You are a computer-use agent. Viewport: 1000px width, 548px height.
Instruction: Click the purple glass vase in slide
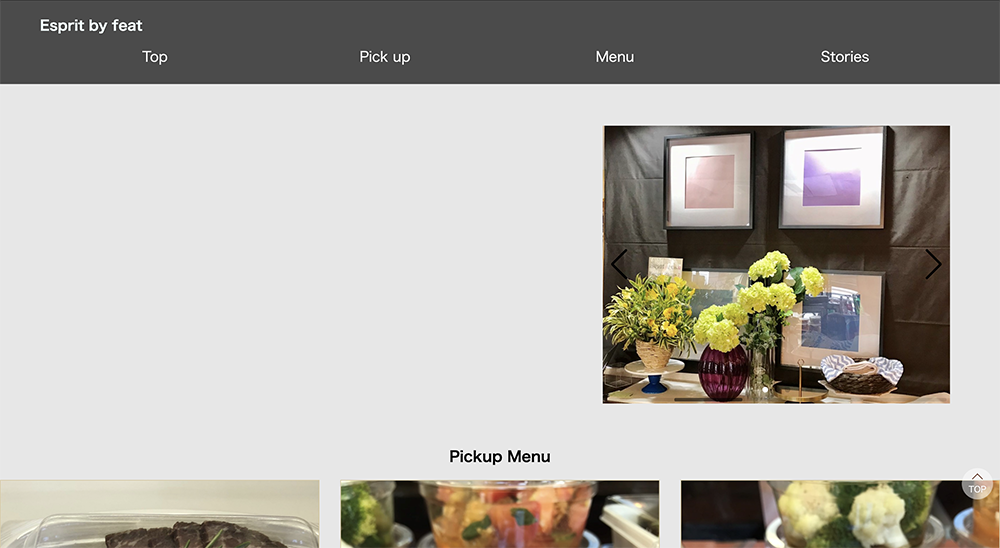point(723,373)
